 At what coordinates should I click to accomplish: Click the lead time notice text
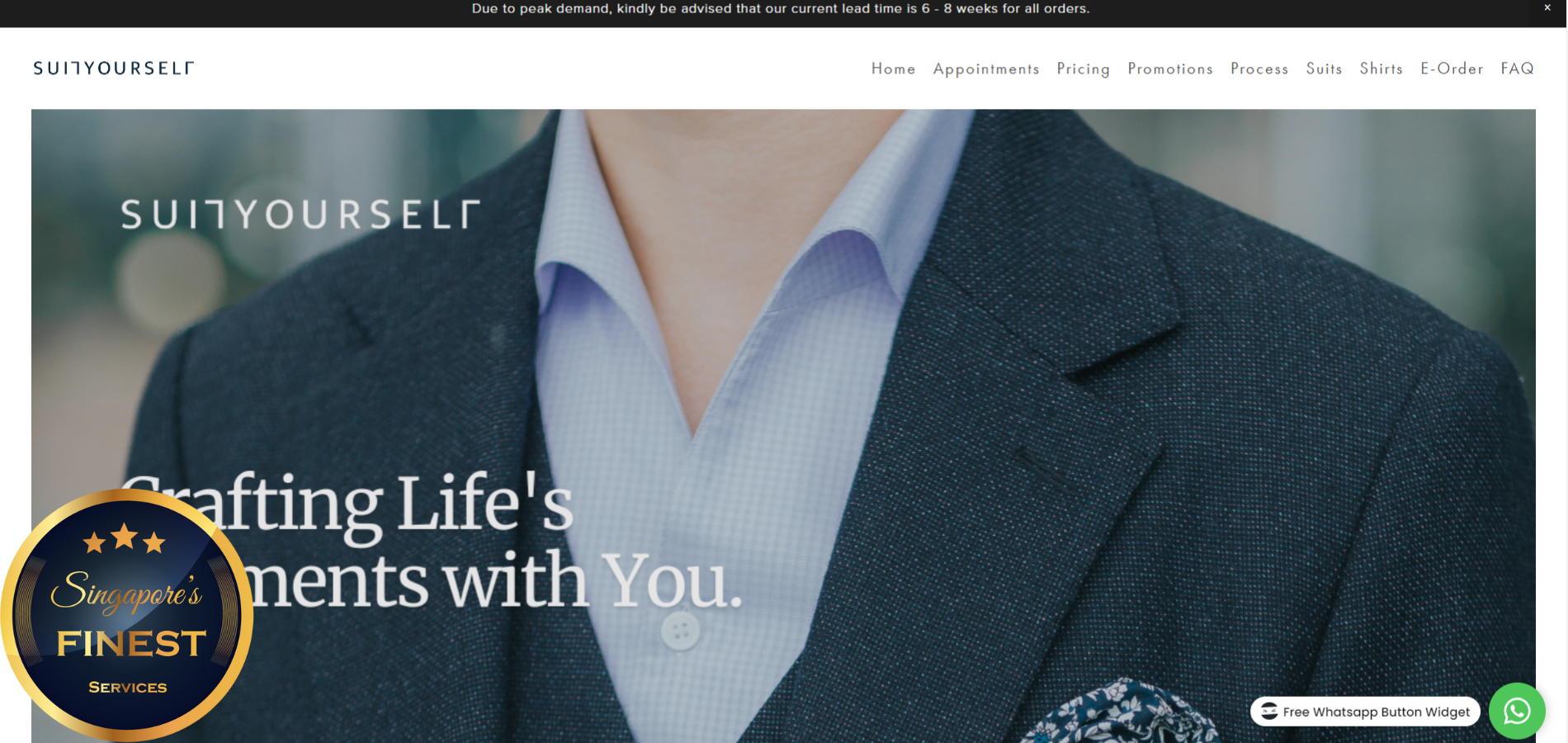(x=781, y=8)
